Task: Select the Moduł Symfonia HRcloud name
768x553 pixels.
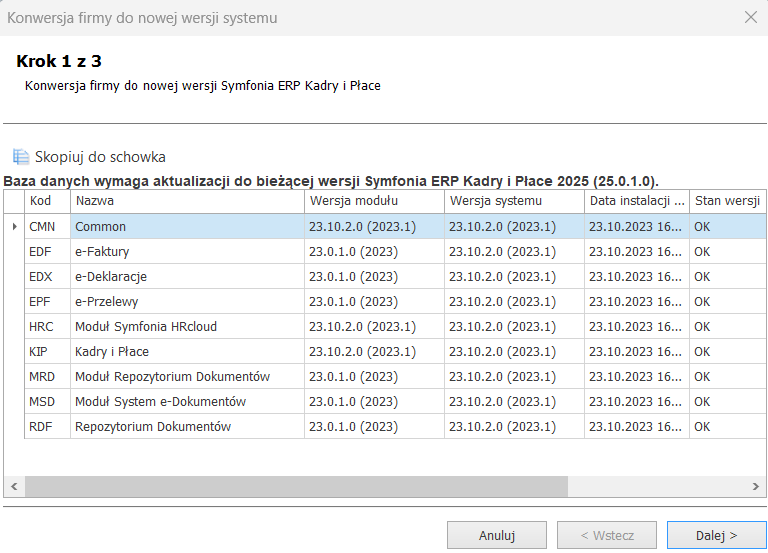Action: (187, 326)
